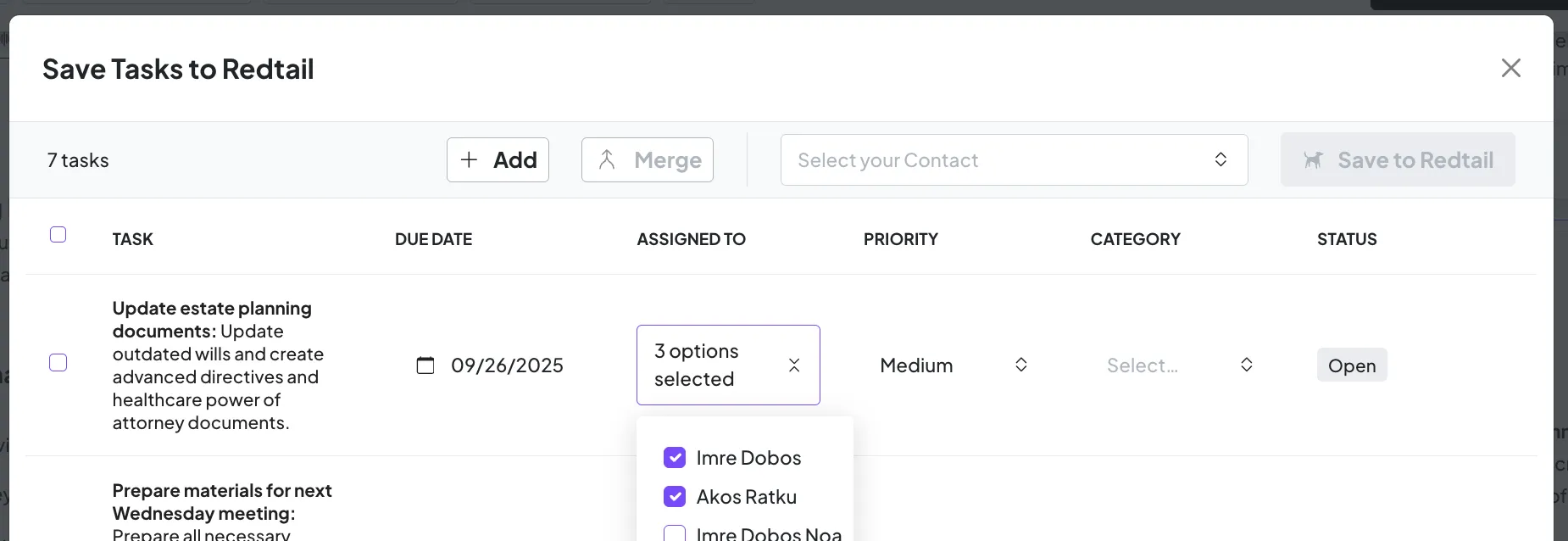Click the plus icon on the Add button
The width and height of the screenshot is (1568, 541).
[470, 159]
